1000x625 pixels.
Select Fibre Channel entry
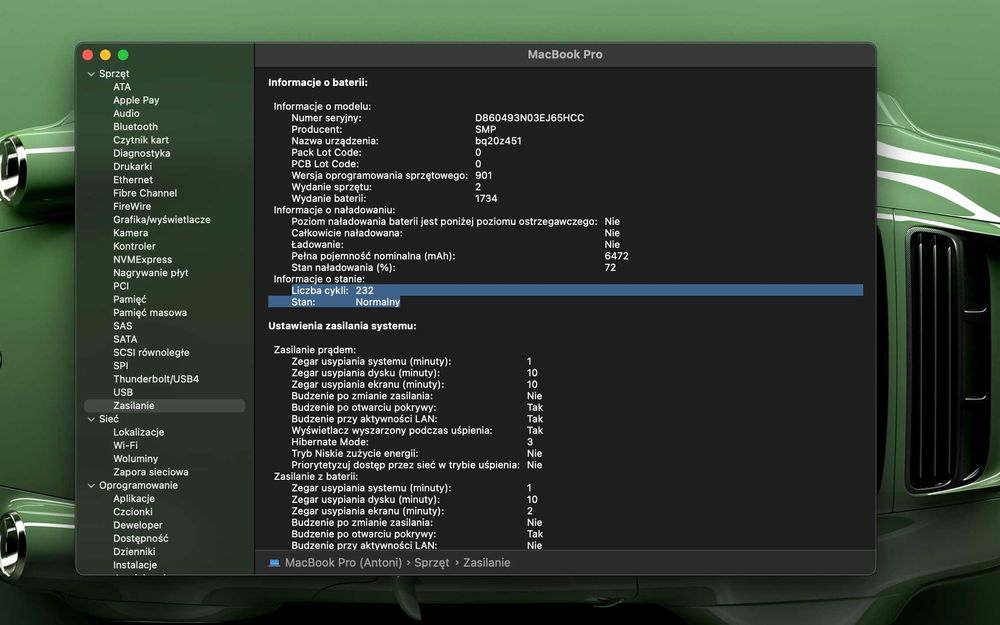145,193
